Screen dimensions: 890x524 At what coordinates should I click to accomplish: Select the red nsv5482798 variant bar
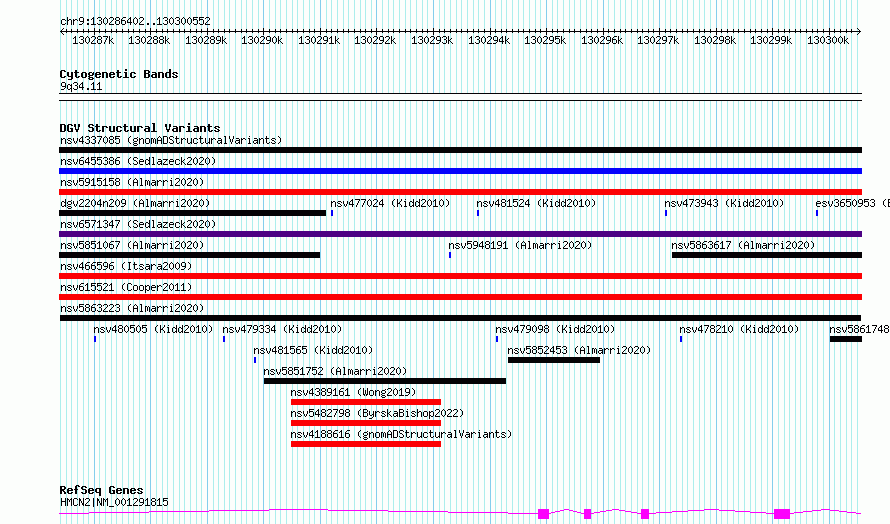click(x=366, y=423)
